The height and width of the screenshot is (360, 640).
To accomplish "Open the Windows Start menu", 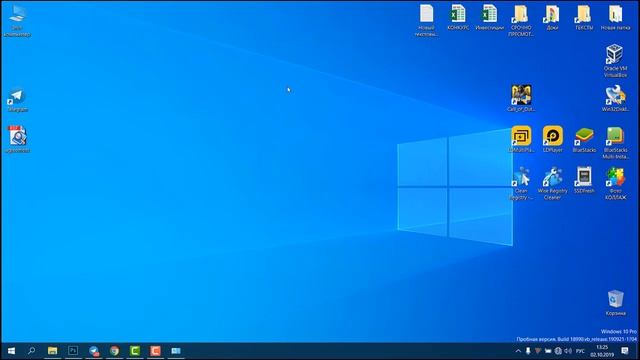I will pyautogui.click(x=11, y=351).
